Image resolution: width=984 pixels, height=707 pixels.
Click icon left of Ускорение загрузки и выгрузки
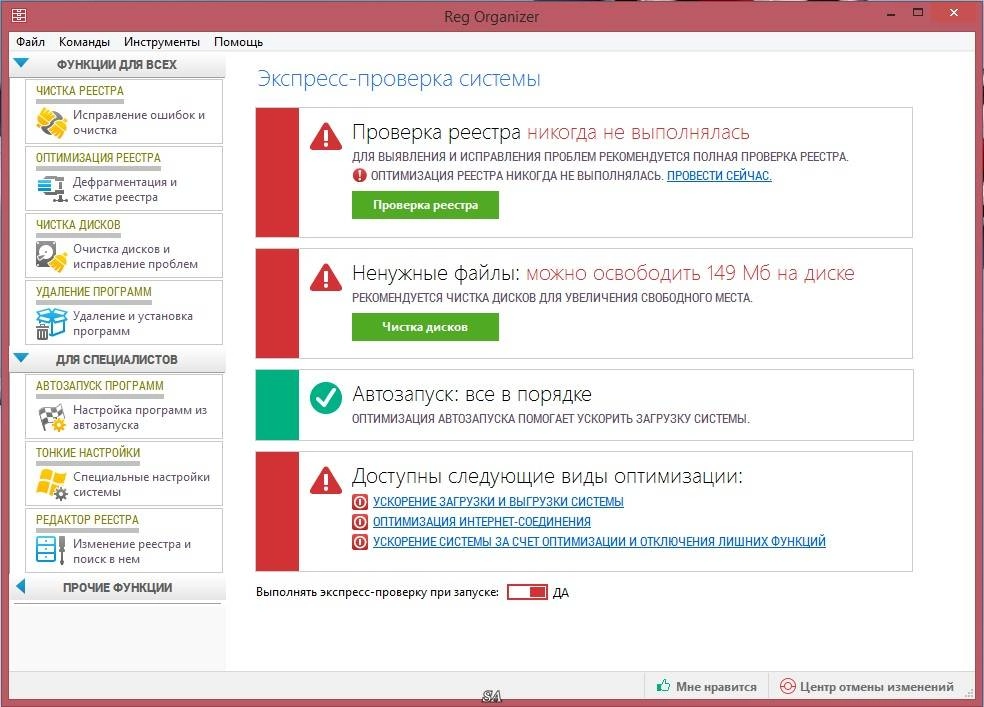point(360,502)
